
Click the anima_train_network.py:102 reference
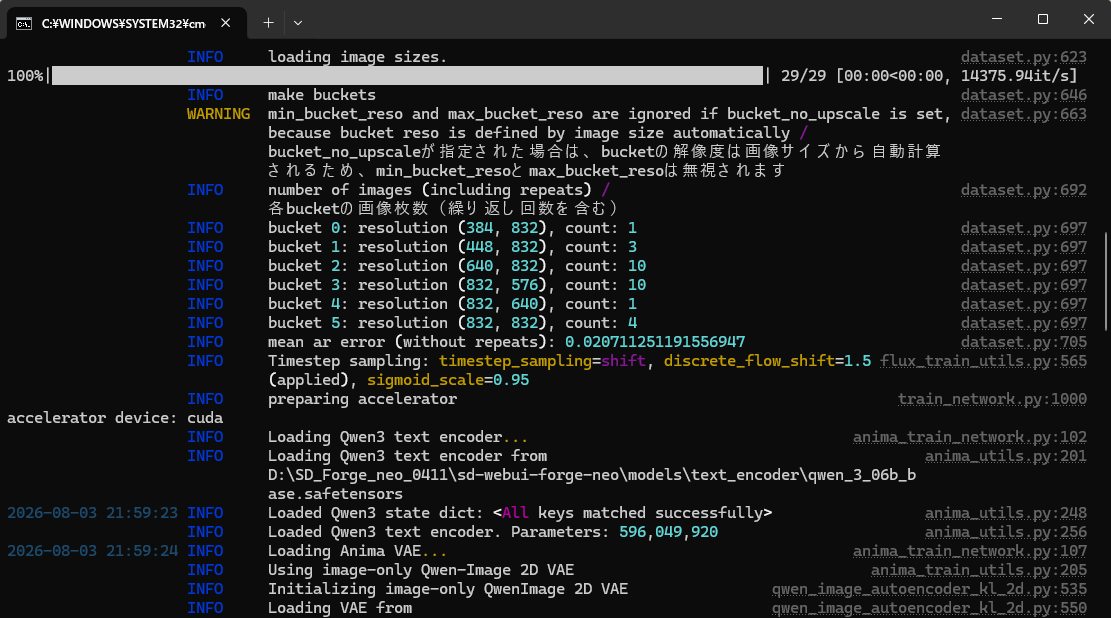969,437
